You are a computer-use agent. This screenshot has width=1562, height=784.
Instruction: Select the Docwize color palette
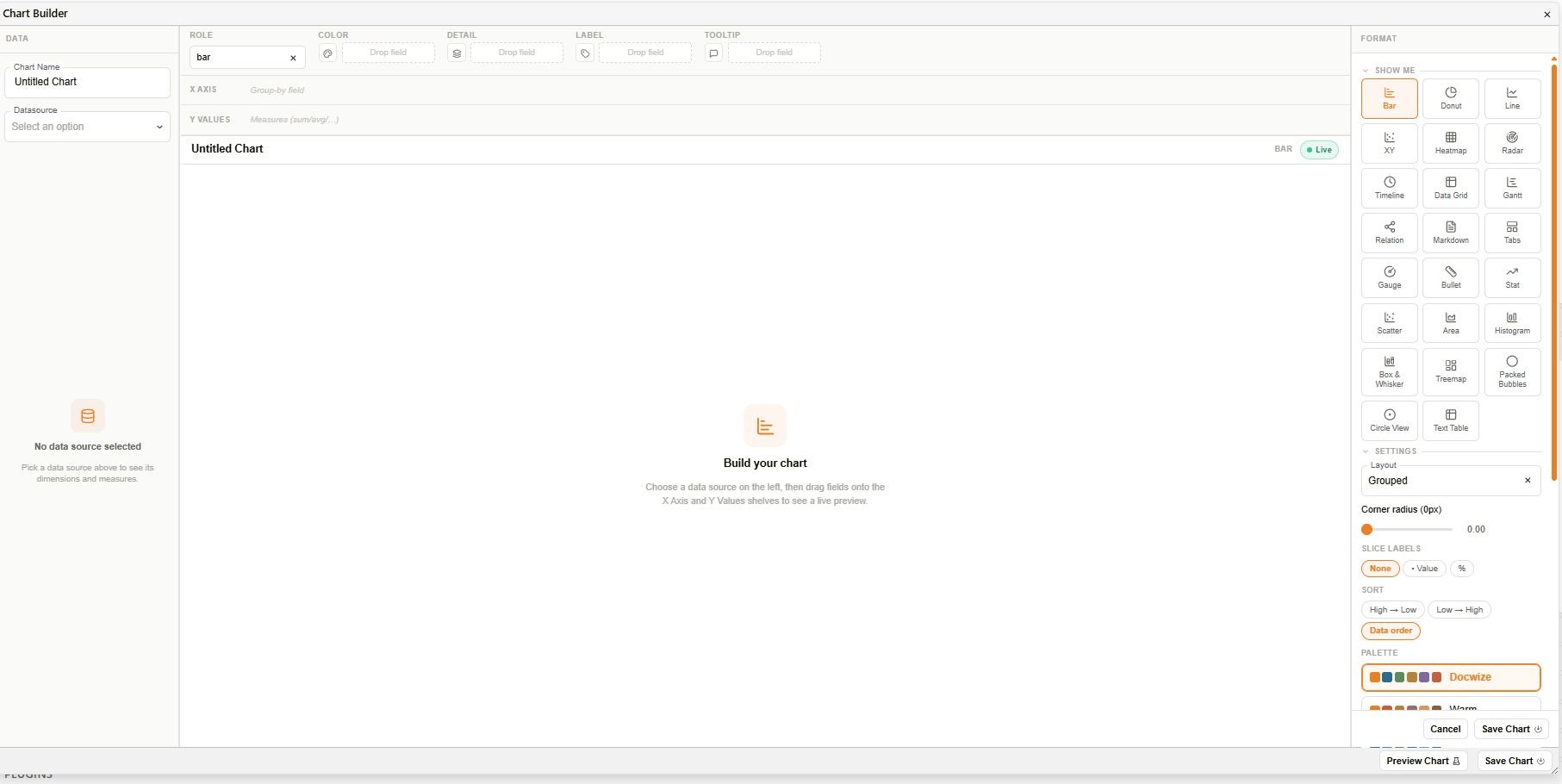(x=1451, y=677)
